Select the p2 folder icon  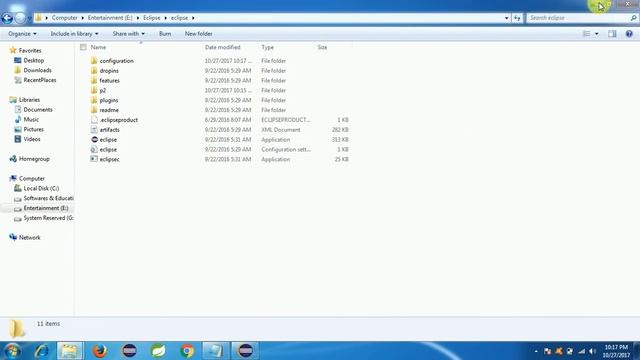94,90
